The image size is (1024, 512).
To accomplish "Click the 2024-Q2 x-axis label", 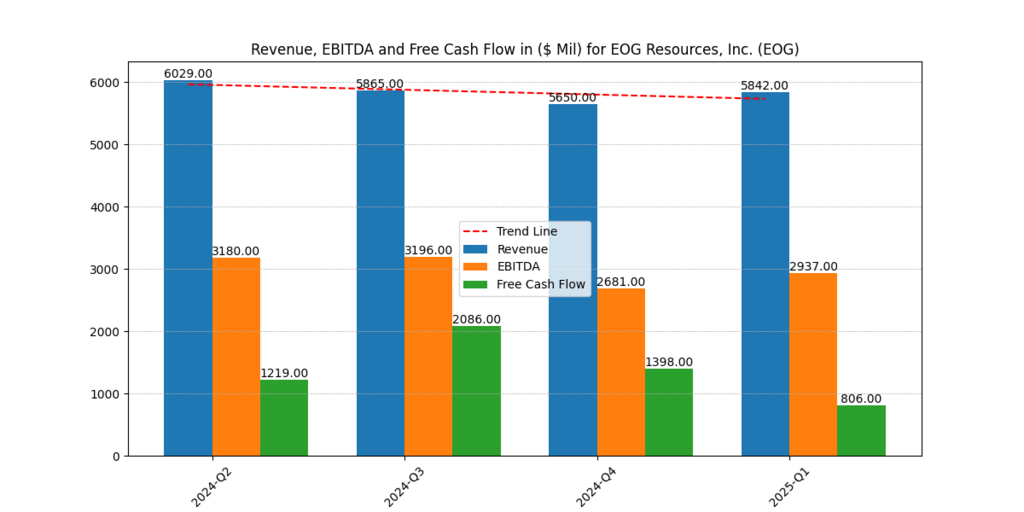I will [211, 485].
